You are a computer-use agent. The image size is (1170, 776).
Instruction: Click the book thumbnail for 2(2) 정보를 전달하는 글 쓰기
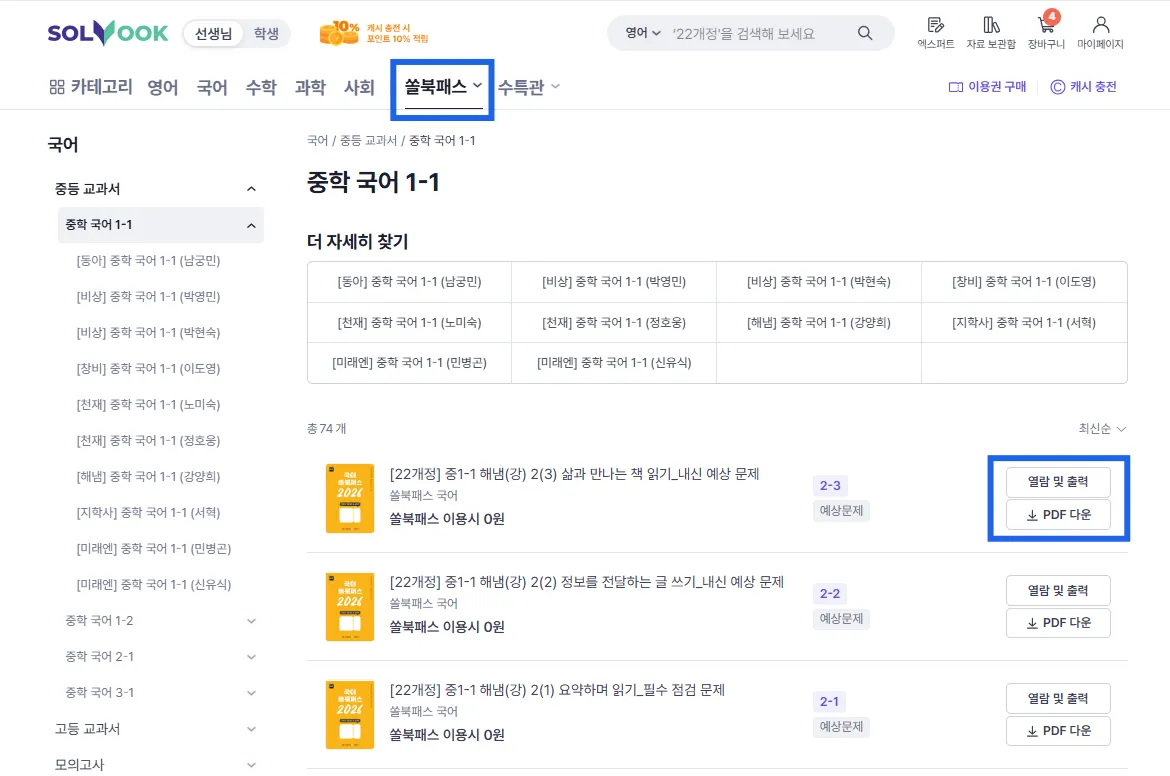coord(350,607)
